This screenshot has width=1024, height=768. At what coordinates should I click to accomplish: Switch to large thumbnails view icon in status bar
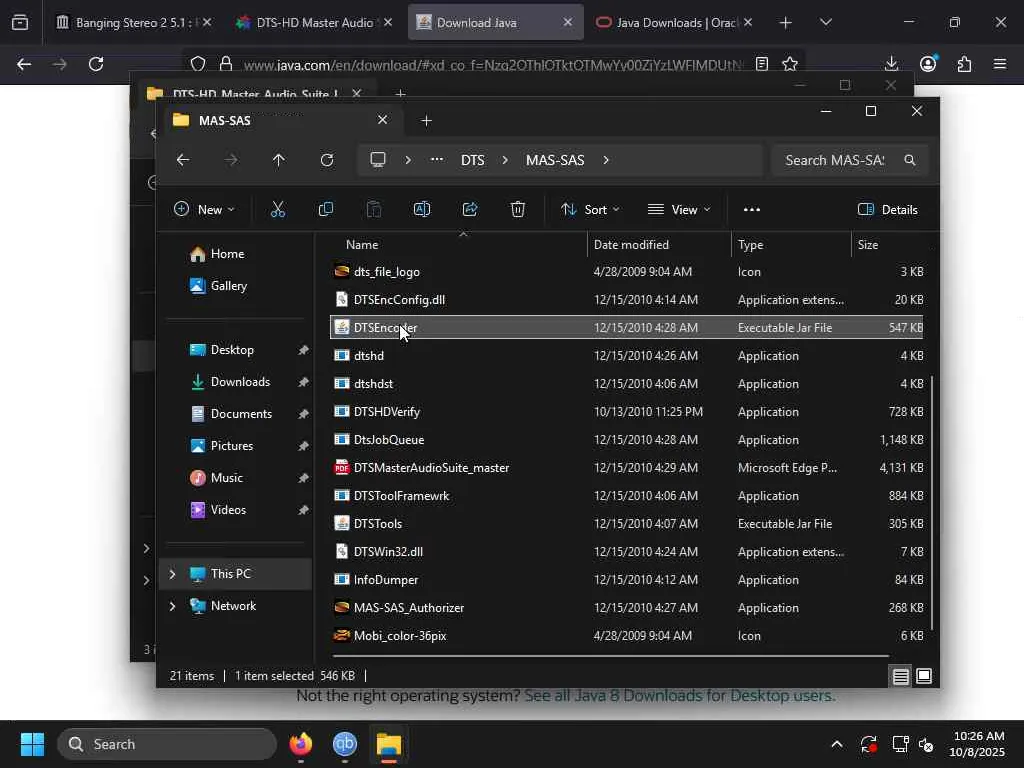[x=924, y=676]
